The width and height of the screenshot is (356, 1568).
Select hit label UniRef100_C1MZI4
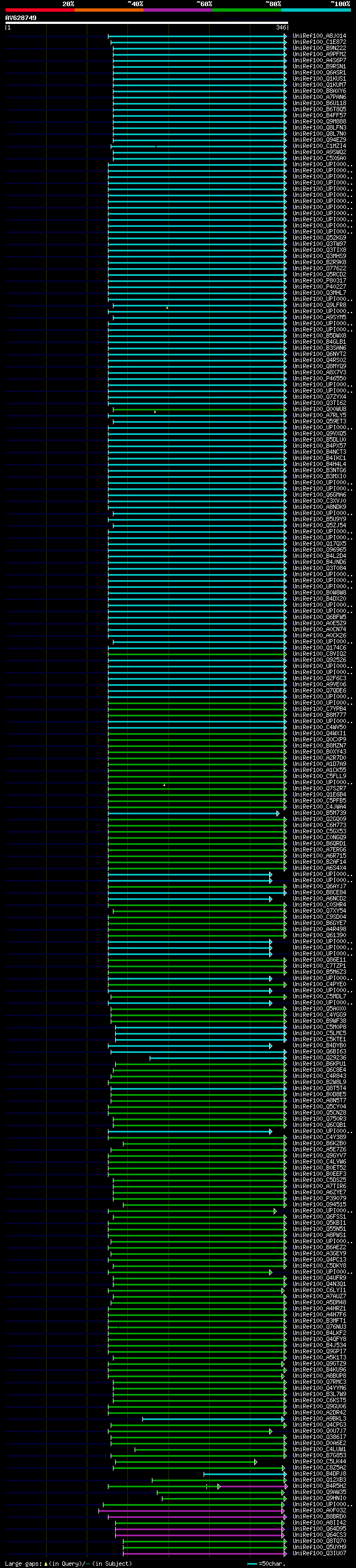319,146
